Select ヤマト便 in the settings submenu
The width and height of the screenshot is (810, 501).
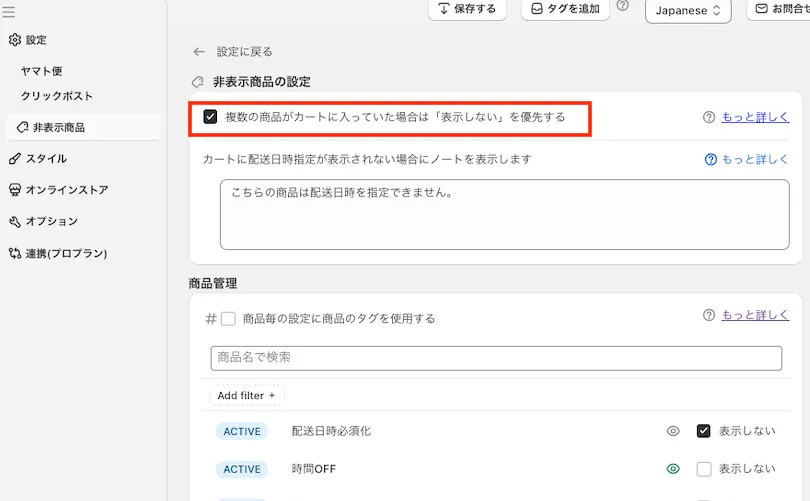pos(41,71)
